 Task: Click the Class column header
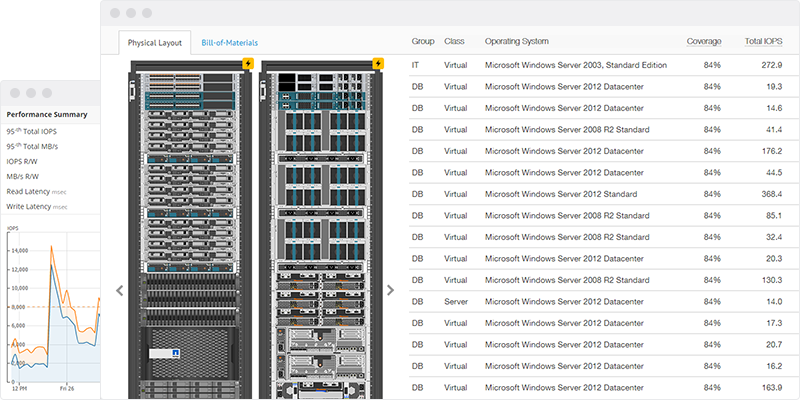point(454,42)
